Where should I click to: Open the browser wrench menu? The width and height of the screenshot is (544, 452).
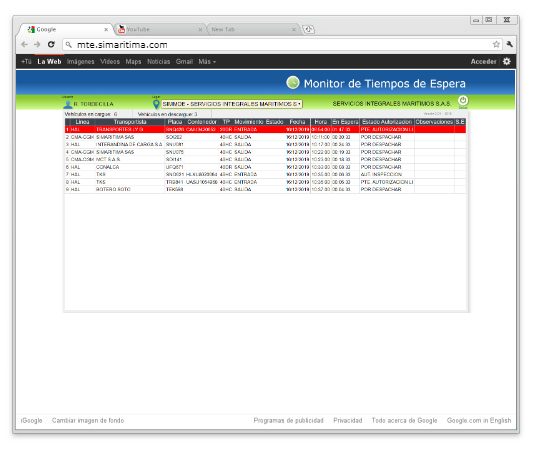point(509,44)
